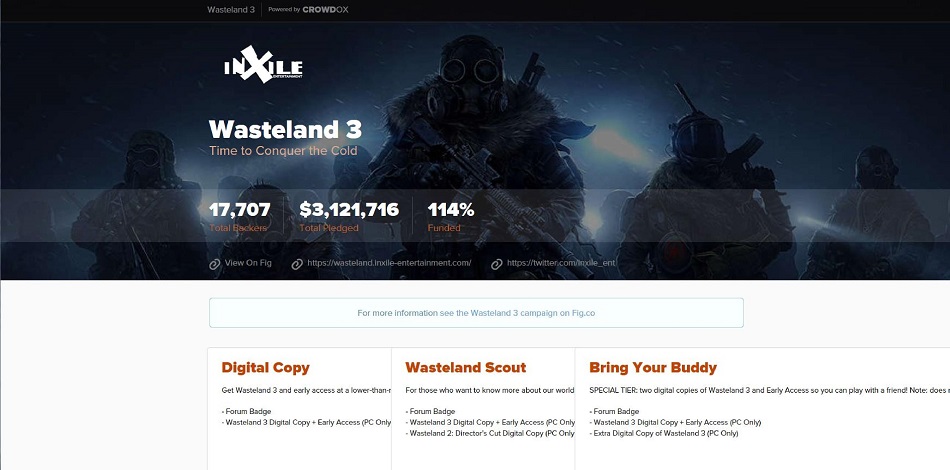Select the Wasteland Scout tier heading
The height and width of the screenshot is (470, 950).
[465, 368]
